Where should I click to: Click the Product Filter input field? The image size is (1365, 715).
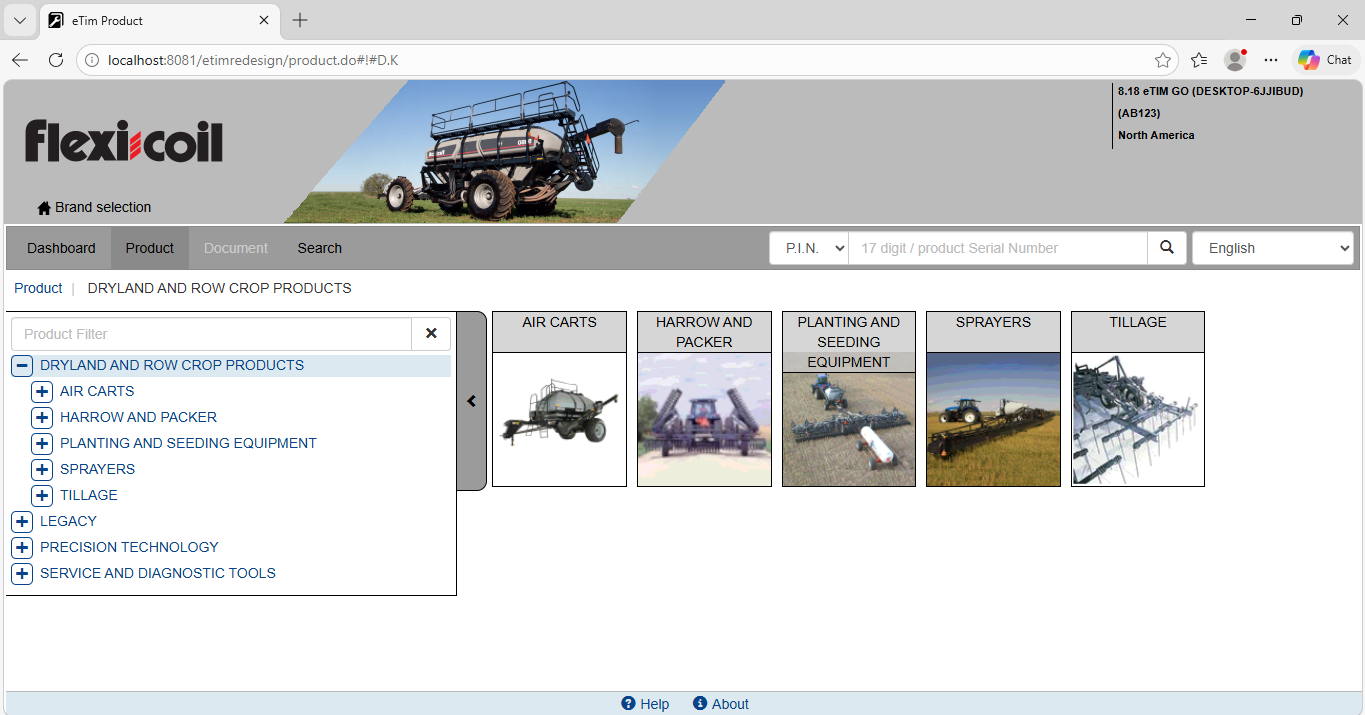tap(212, 334)
